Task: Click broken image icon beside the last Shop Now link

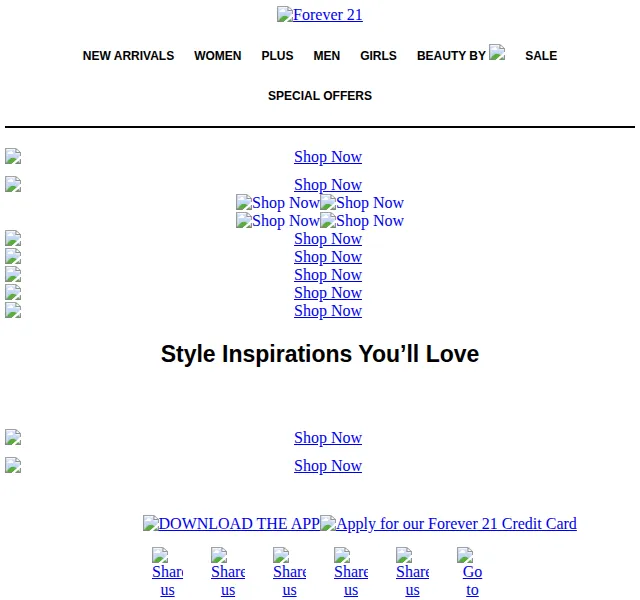Action: click(x=13, y=465)
